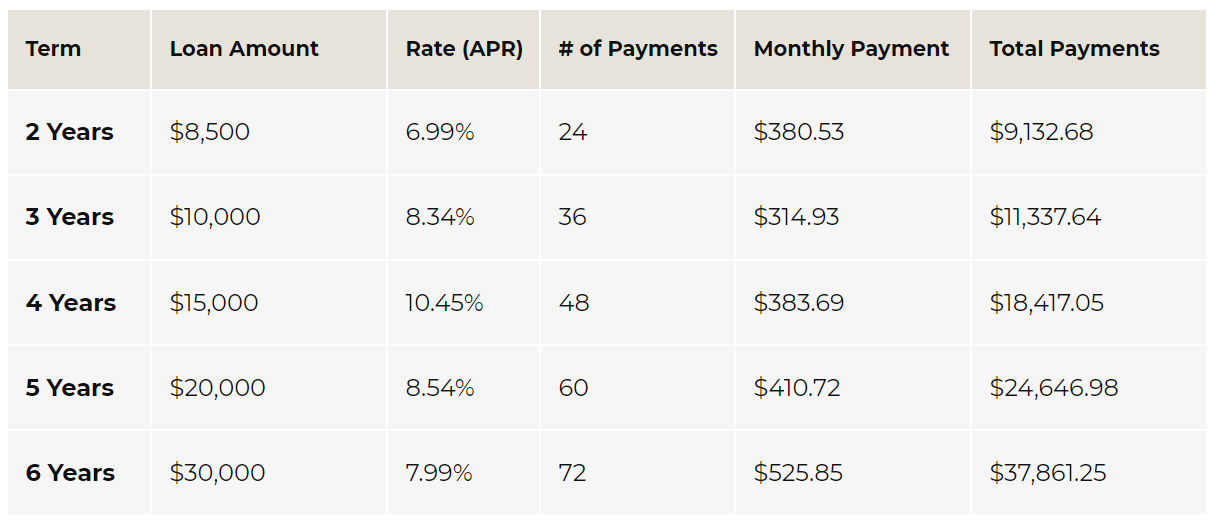Click the Total Payments column header
Image resolution: width=1215 pixels, height=521 pixels.
tap(1074, 49)
